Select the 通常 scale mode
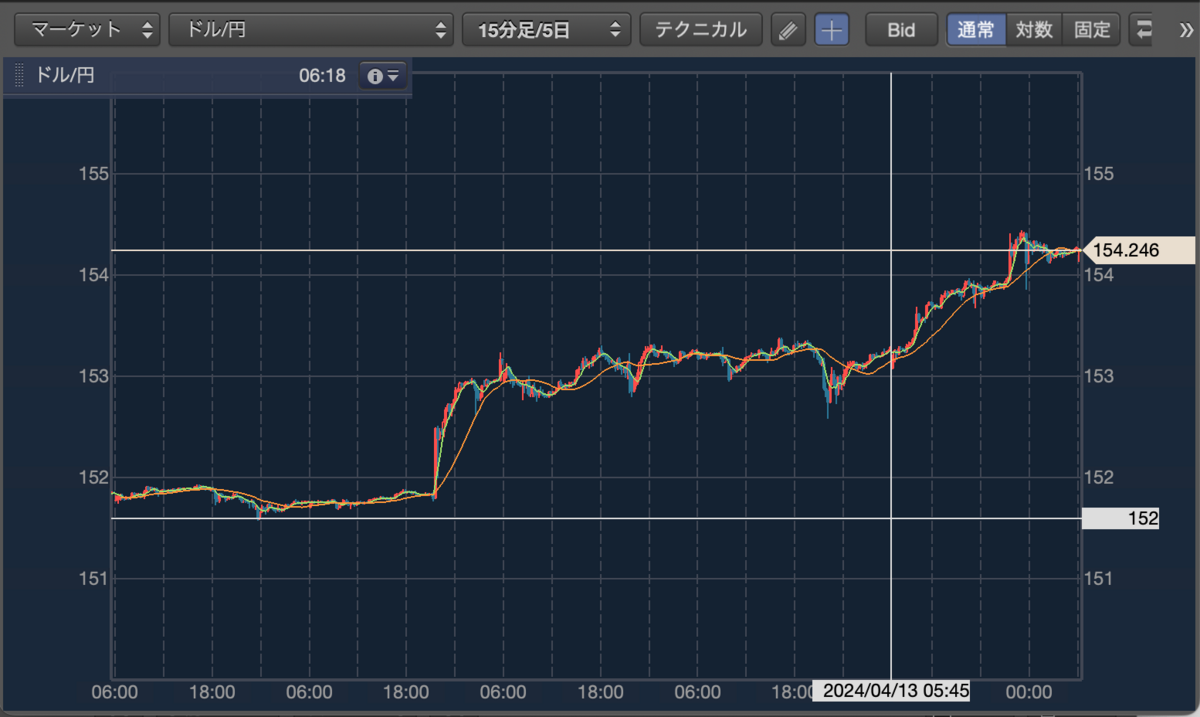The height and width of the screenshot is (717, 1200). tap(976, 29)
